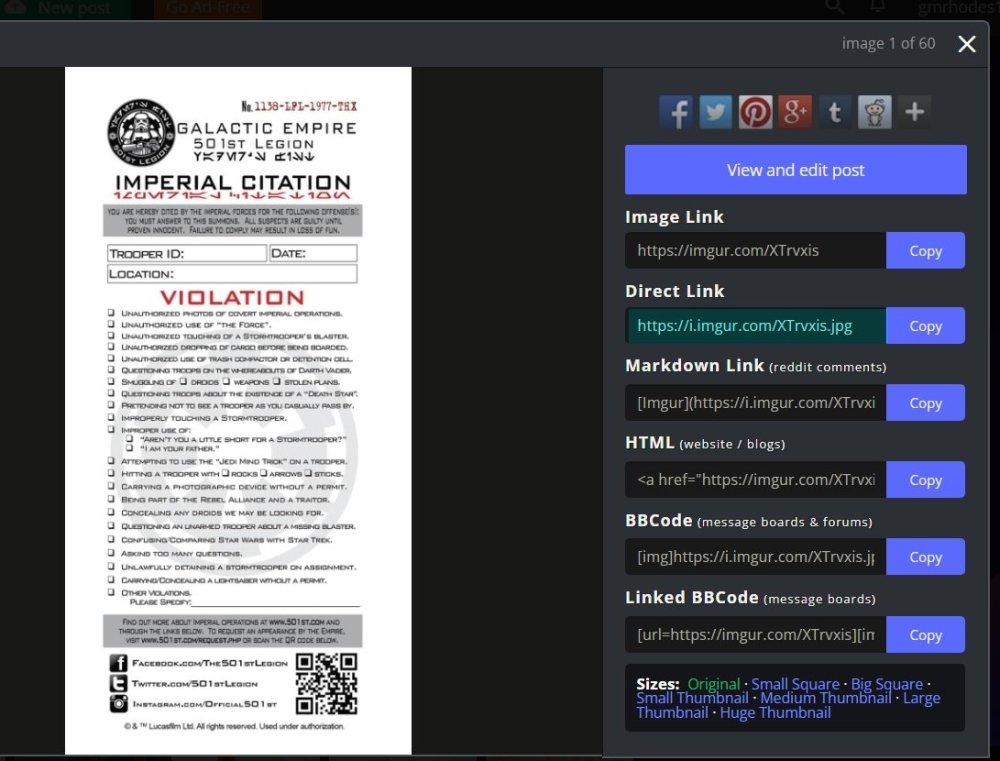The height and width of the screenshot is (761, 1000).
Task: Share the image on Facebook
Action: tap(675, 112)
